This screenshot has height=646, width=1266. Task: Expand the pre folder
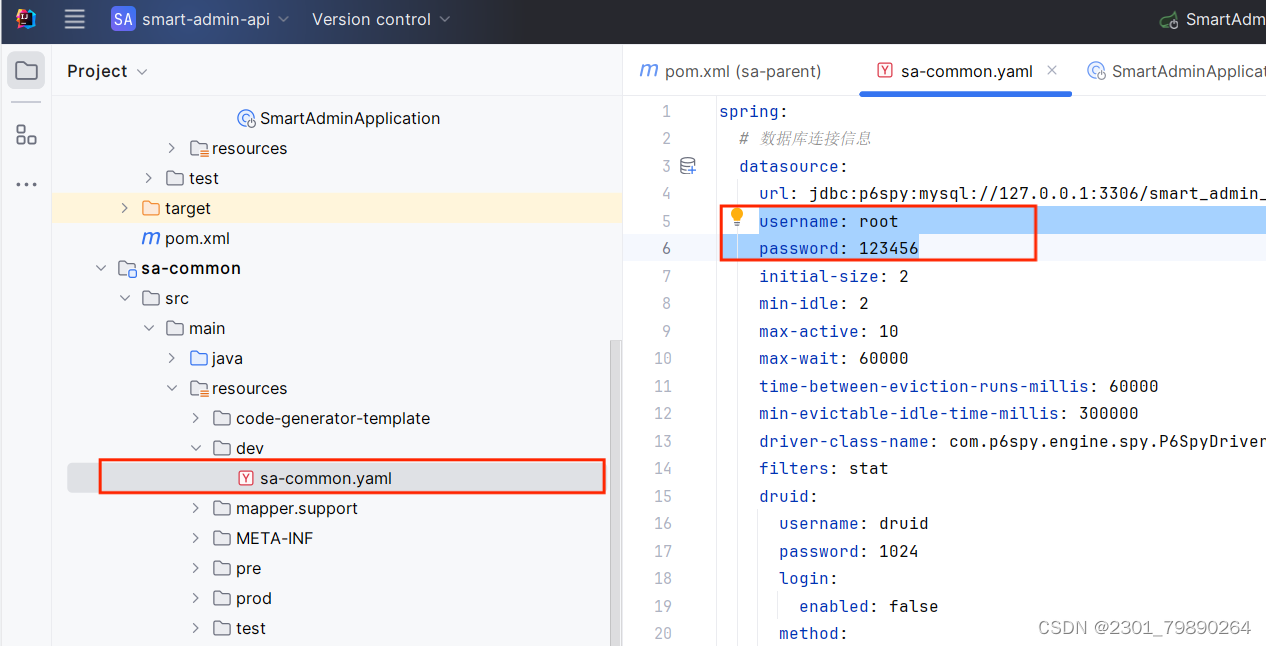pyautogui.click(x=196, y=568)
